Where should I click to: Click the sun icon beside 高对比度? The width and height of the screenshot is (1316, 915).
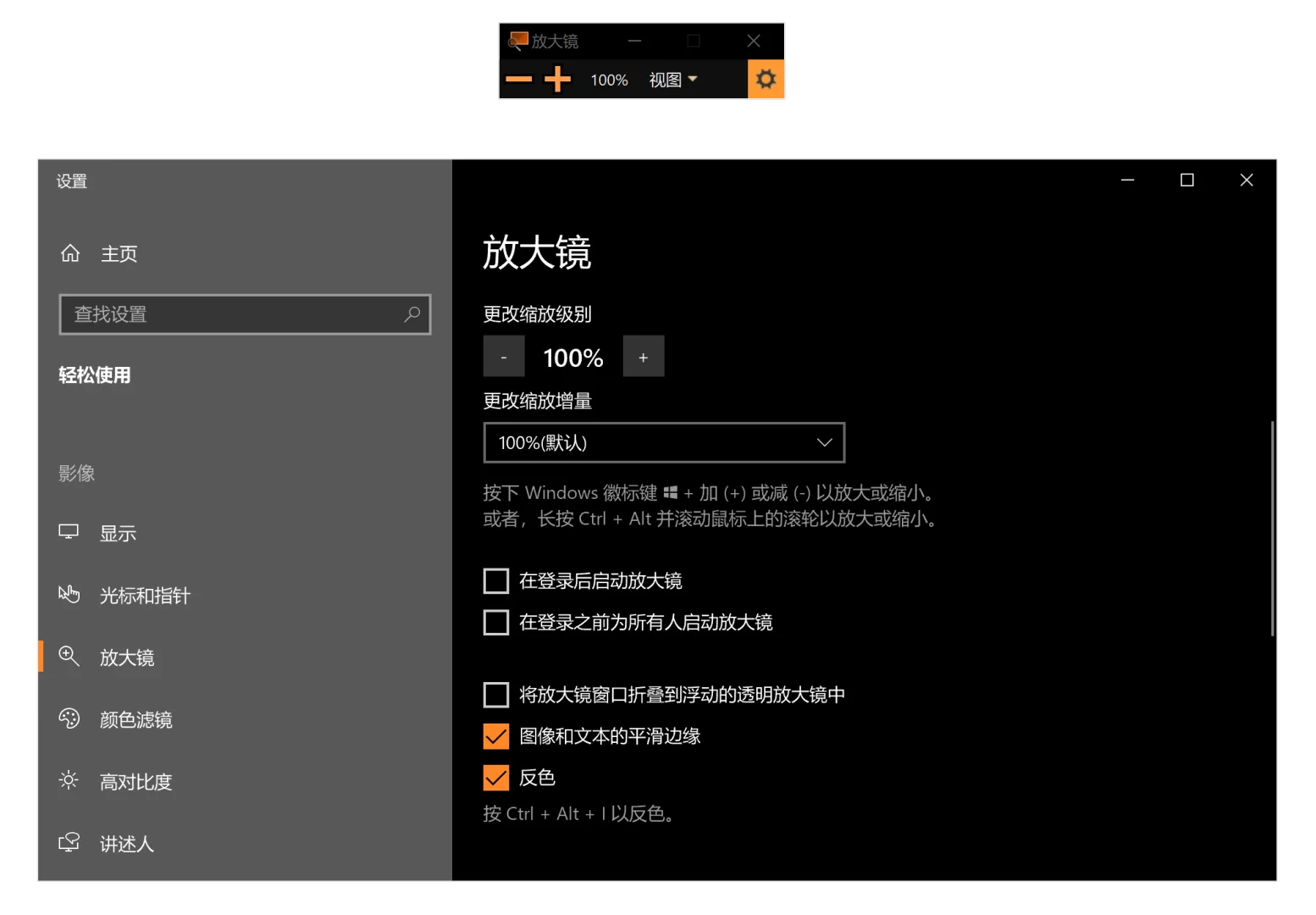tap(69, 780)
